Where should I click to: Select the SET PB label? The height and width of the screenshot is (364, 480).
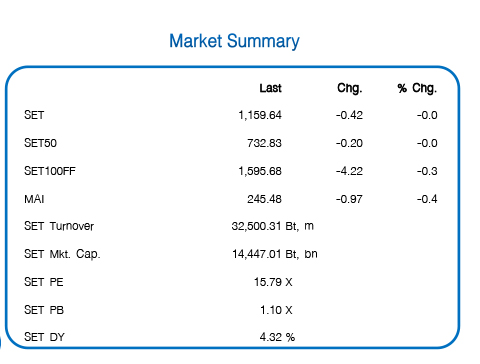point(44,310)
